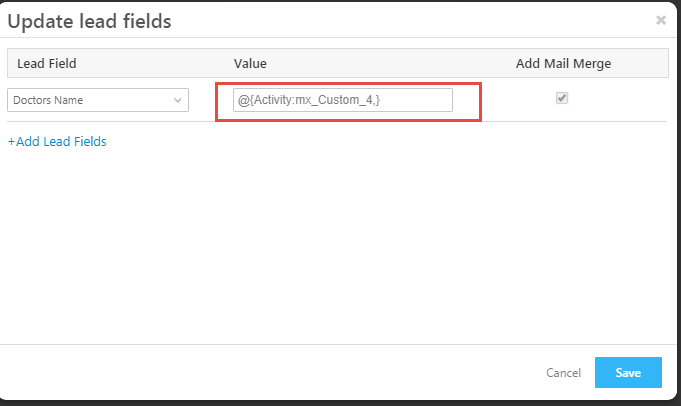Click the Value input with Activity:mx_Custom_4
This screenshot has height=406, width=681.
coord(342,100)
